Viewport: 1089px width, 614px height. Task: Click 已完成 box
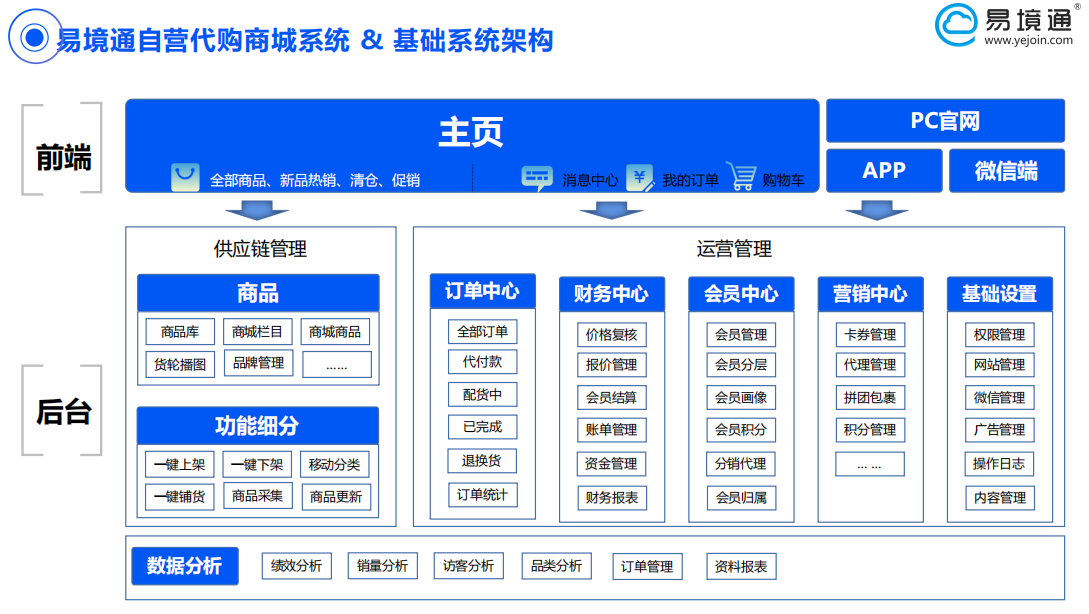coord(483,426)
